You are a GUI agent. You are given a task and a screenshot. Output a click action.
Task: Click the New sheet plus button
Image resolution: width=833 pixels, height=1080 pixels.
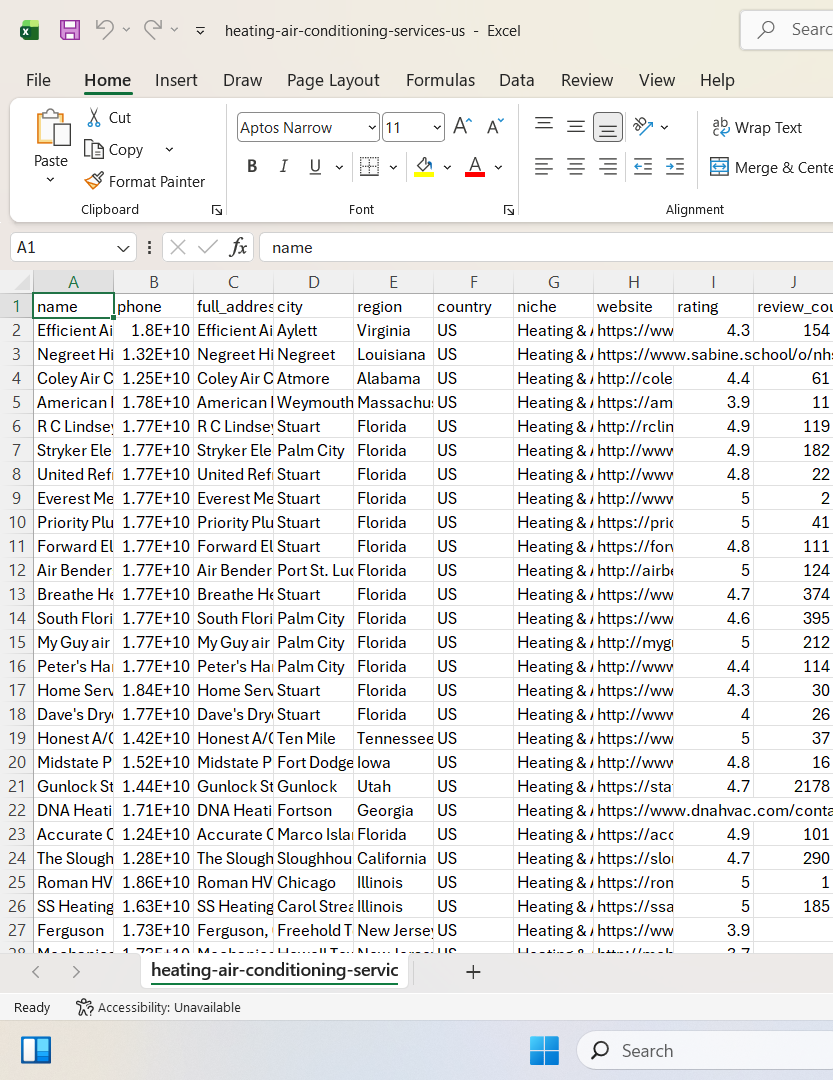(473, 972)
